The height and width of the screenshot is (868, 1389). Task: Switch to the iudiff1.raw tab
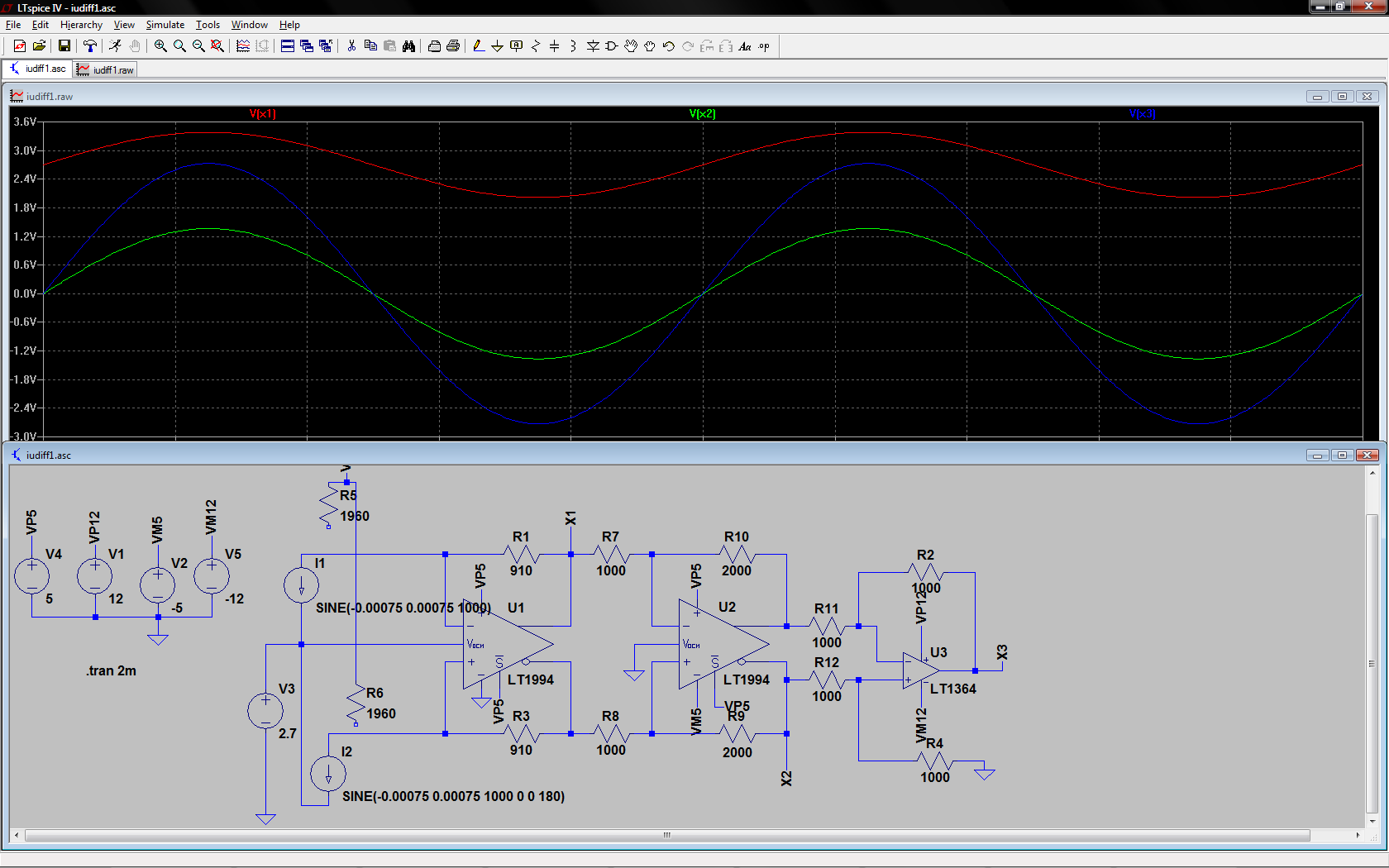[x=105, y=69]
